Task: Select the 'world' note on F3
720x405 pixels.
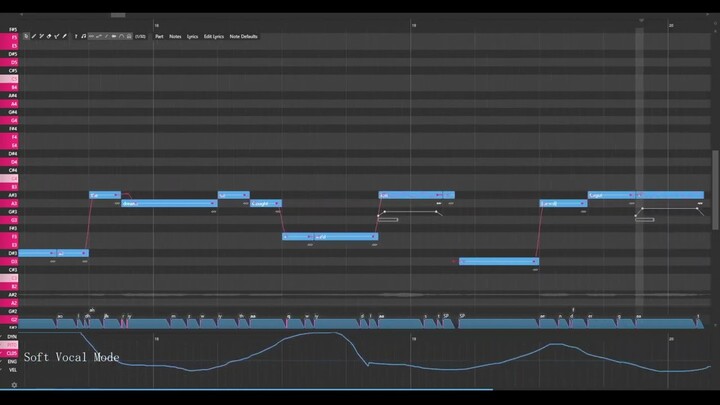Action: click(x=346, y=236)
